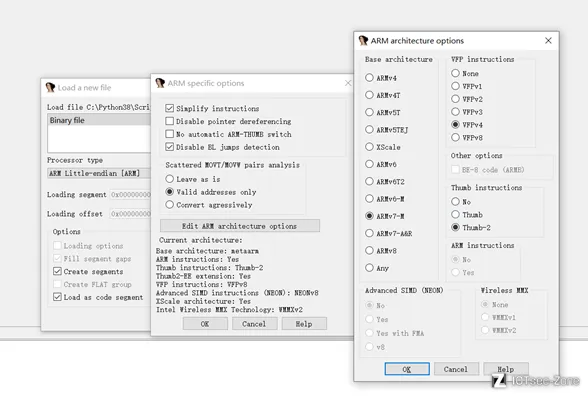The width and height of the screenshot is (588, 397).
Task: Toggle Disable BL jumps detection checkbox
Action: tap(170, 147)
